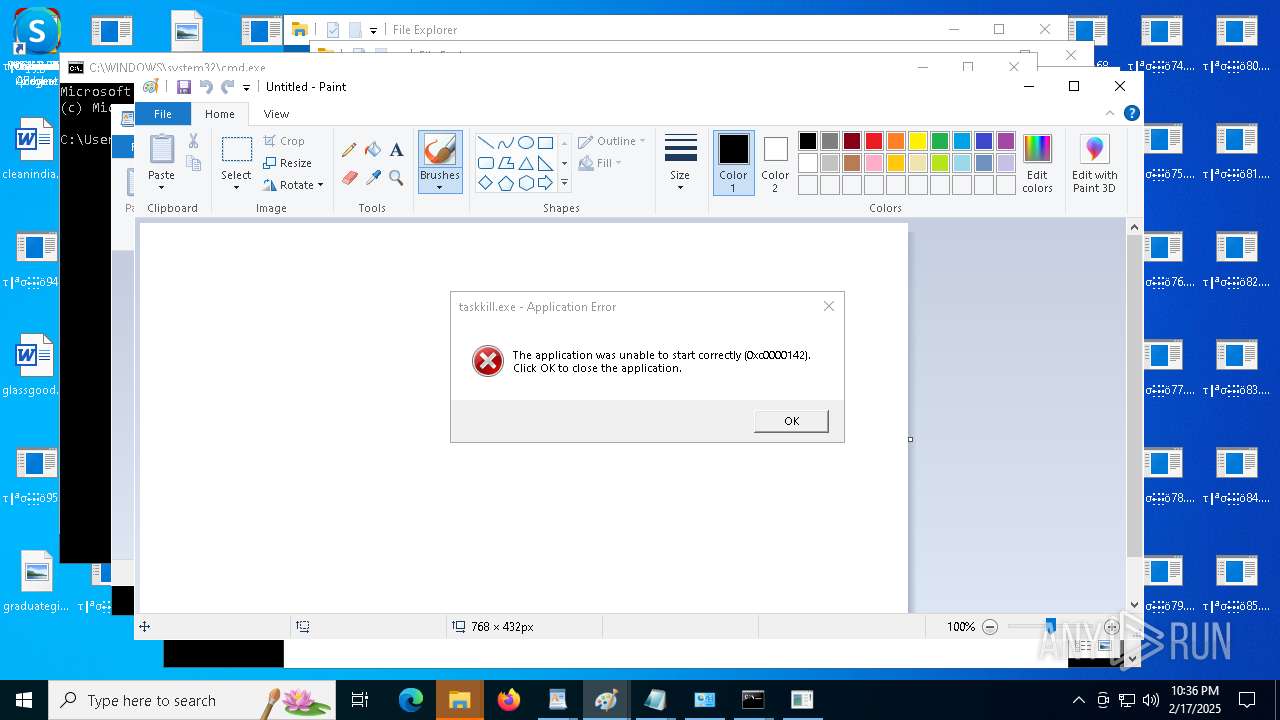This screenshot has width=1280, height=720.
Task: Close the taskkill.exe Application Error dialog
Action: point(829,306)
